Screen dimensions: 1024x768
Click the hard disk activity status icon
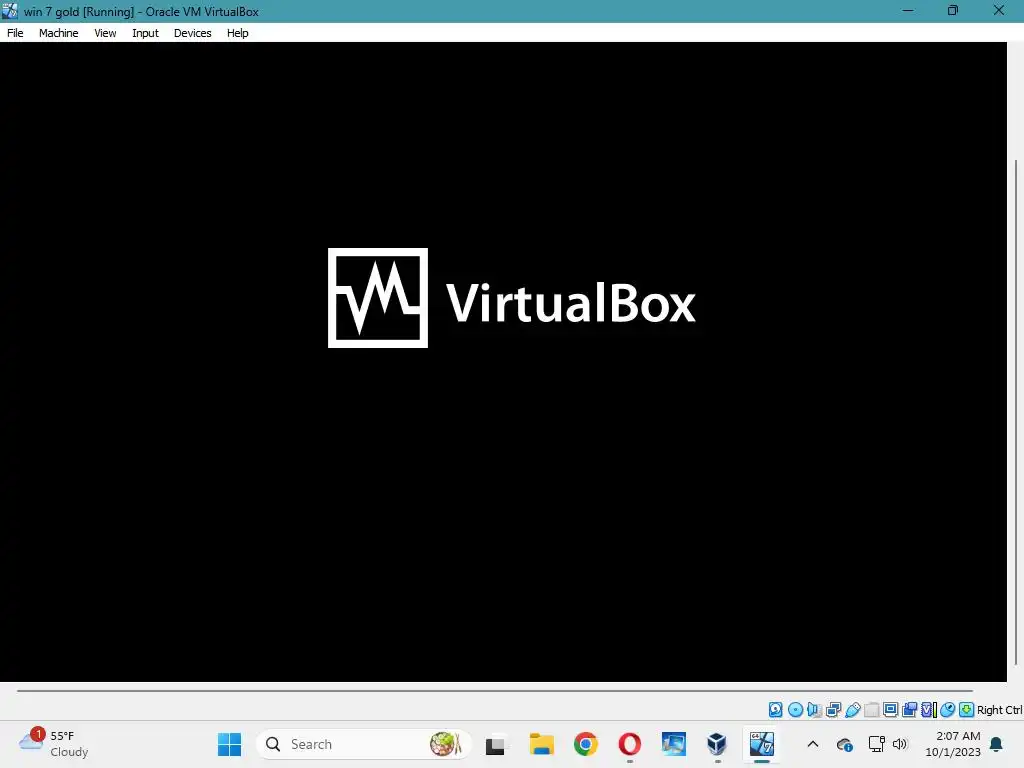[x=775, y=710]
